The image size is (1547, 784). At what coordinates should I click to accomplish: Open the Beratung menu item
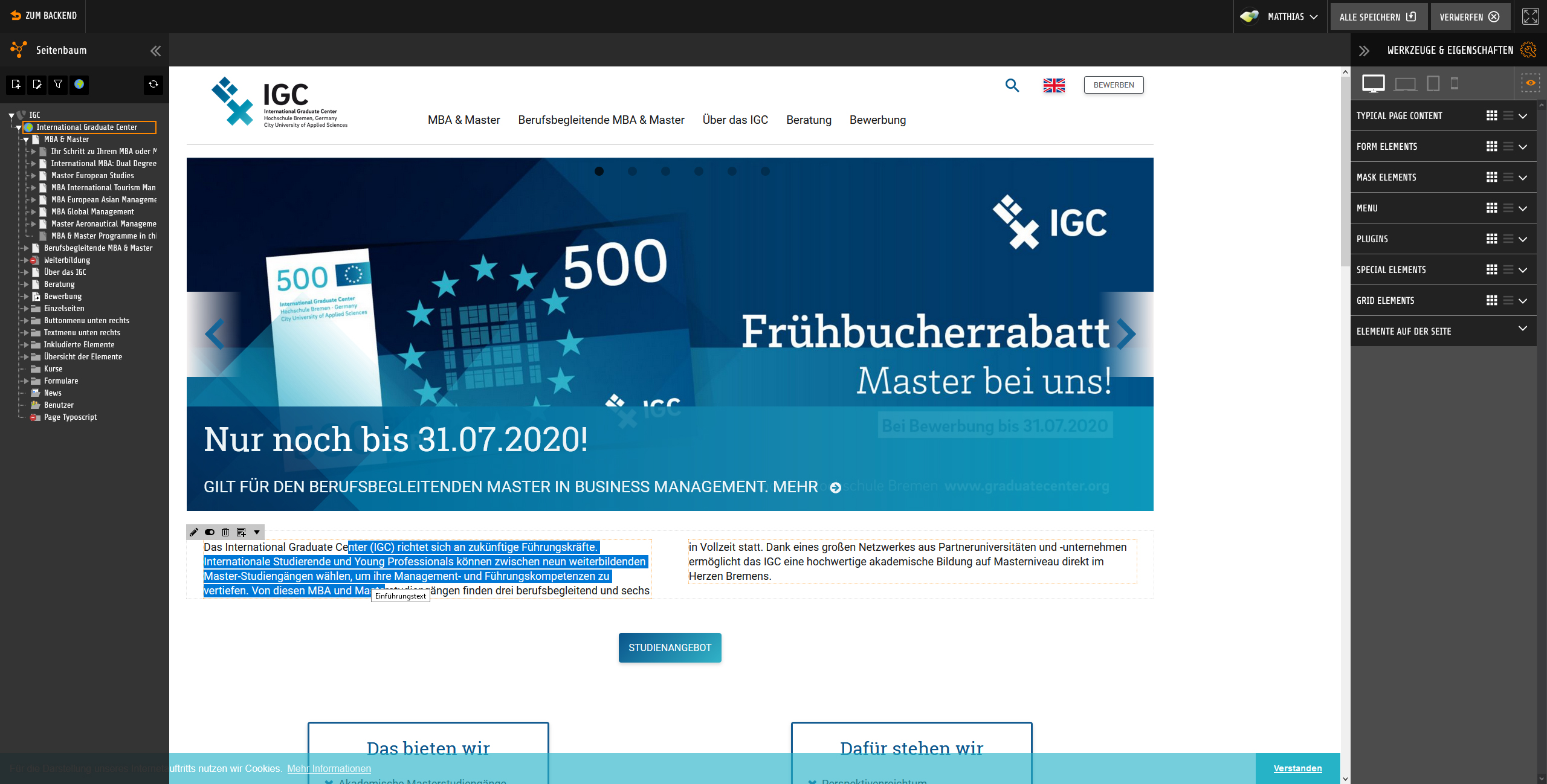pyautogui.click(x=809, y=120)
